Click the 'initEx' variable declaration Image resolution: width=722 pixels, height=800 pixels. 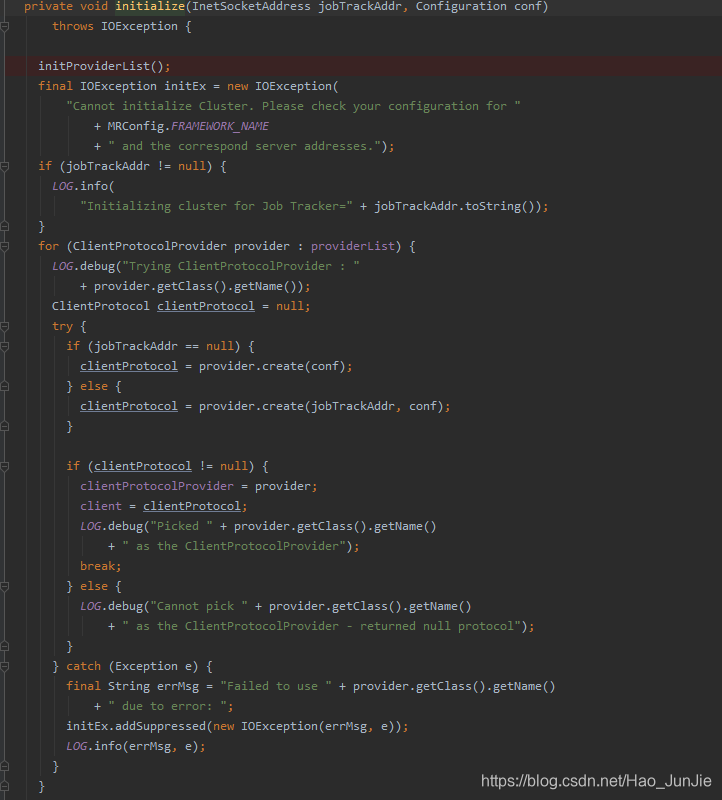click(185, 86)
